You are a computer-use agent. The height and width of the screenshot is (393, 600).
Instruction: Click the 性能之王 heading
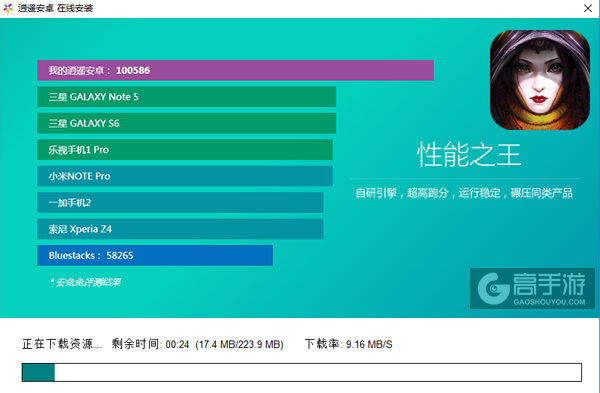tap(469, 155)
